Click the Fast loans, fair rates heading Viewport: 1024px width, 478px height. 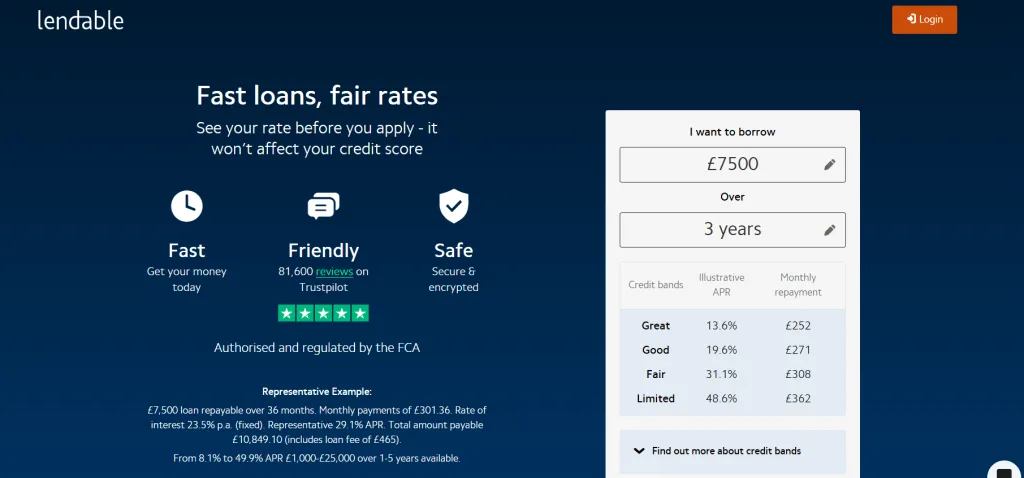[317, 96]
